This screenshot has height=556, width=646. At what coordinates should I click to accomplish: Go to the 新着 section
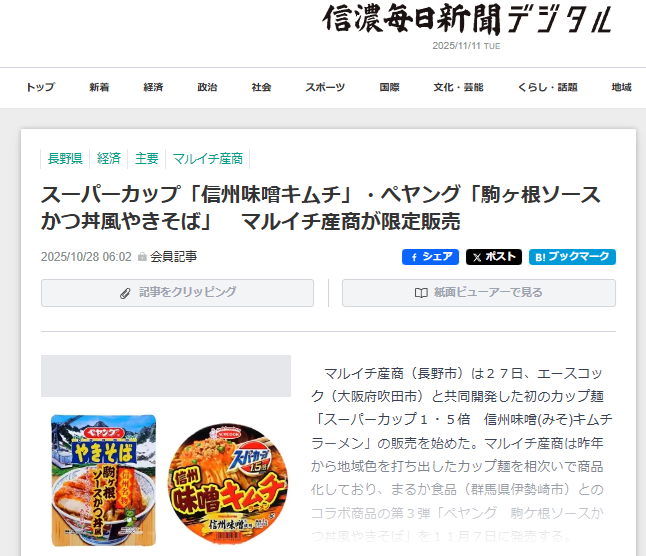(x=99, y=87)
